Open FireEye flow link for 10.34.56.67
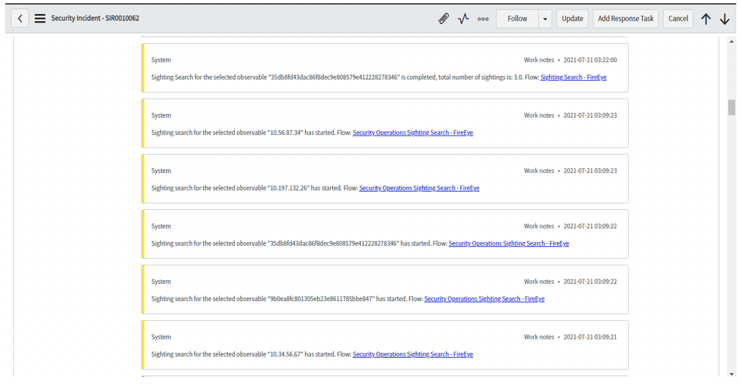The width and height of the screenshot is (741, 386). tap(413, 354)
